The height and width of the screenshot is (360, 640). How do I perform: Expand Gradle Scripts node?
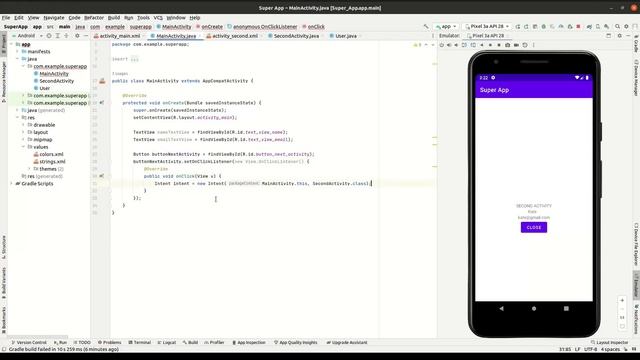[x=12, y=184]
